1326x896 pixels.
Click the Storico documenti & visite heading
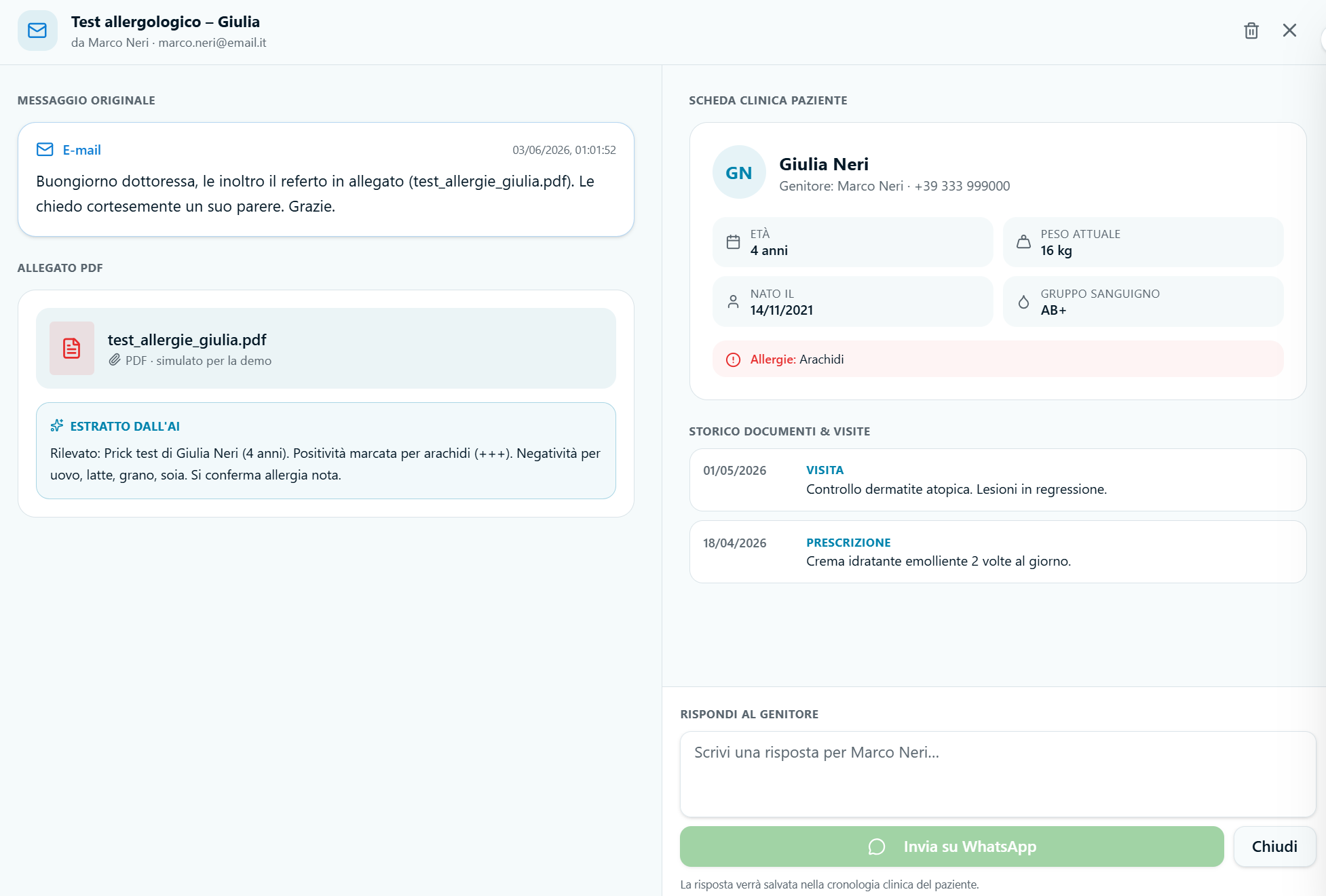pyautogui.click(x=779, y=431)
